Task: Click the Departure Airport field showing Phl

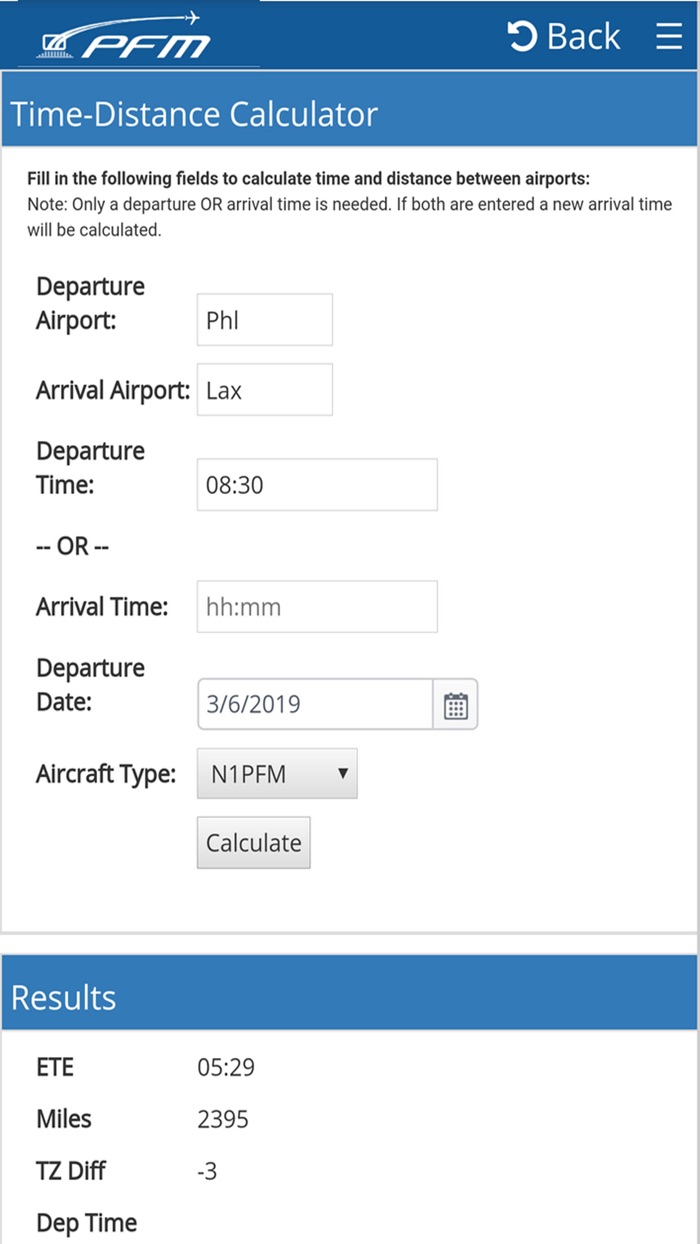Action: [x=264, y=319]
